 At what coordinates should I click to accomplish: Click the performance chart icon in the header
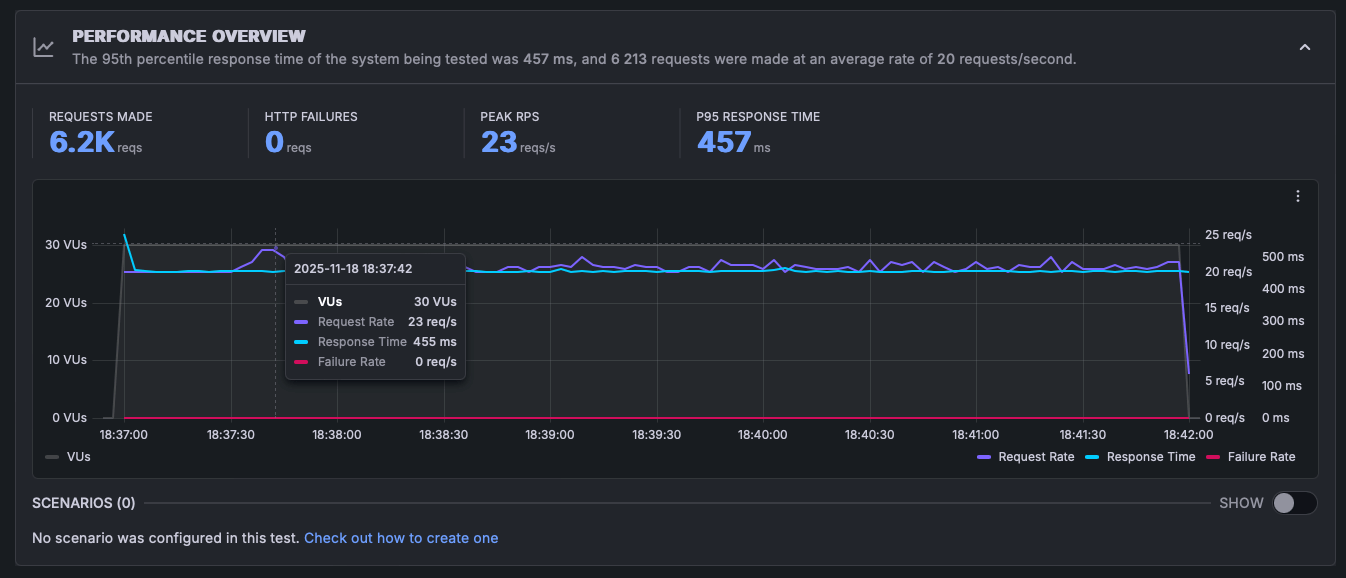click(x=43, y=46)
